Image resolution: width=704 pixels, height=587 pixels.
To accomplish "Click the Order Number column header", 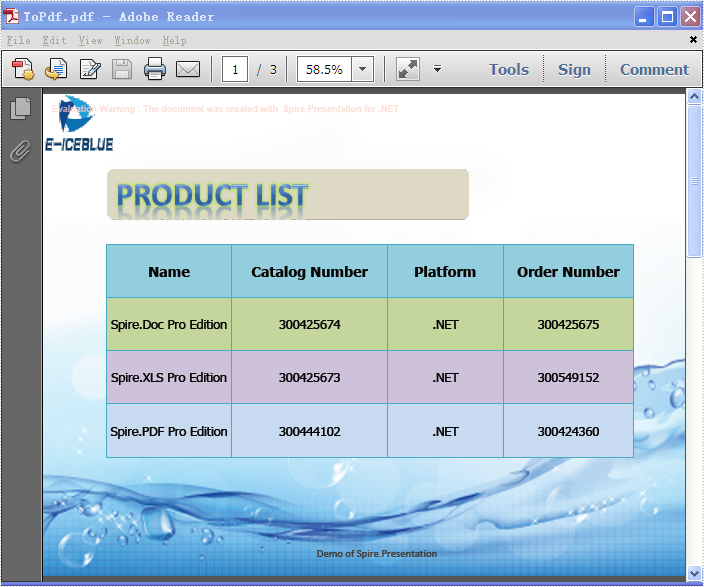I will [x=568, y=272].
